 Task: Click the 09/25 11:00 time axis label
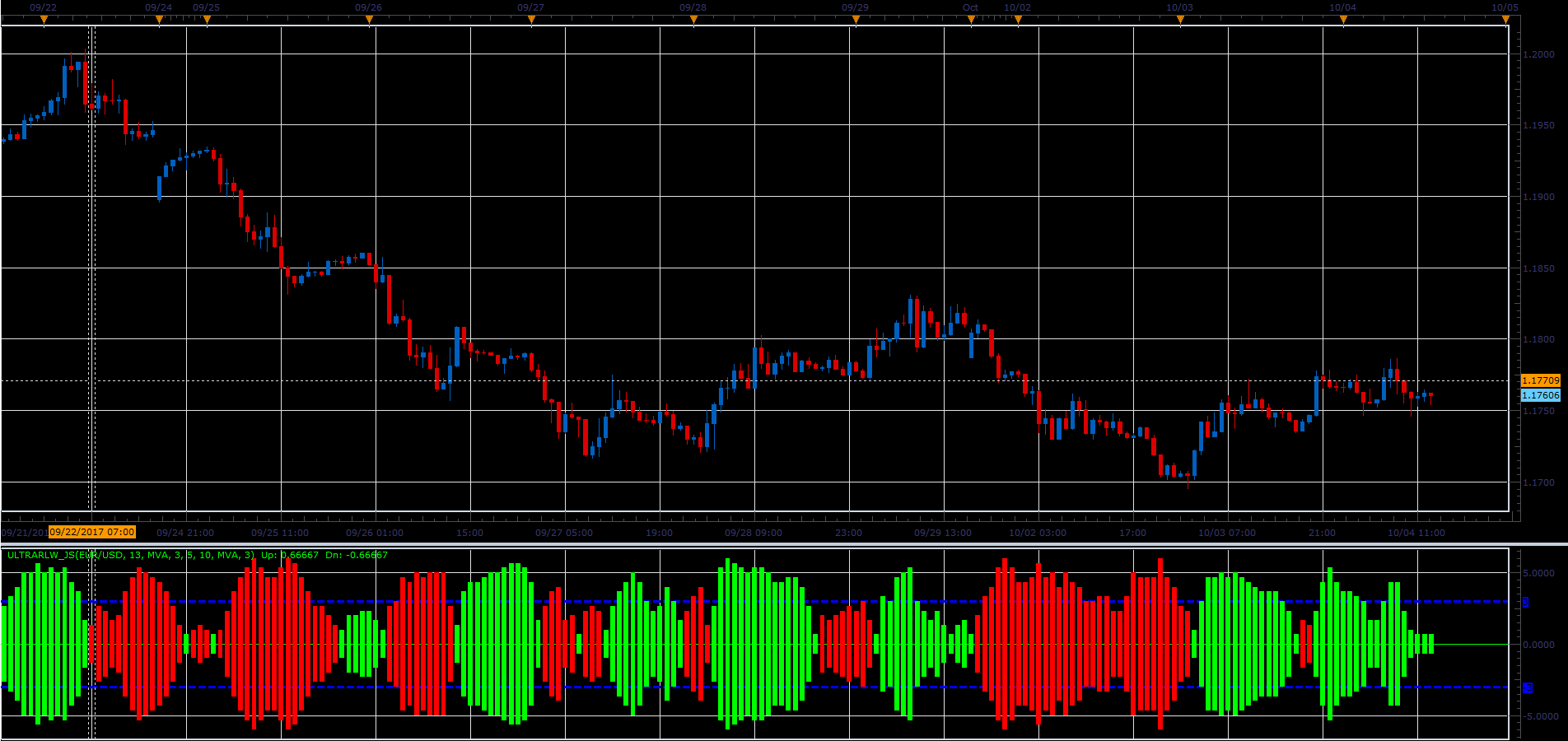click(280, 533)
